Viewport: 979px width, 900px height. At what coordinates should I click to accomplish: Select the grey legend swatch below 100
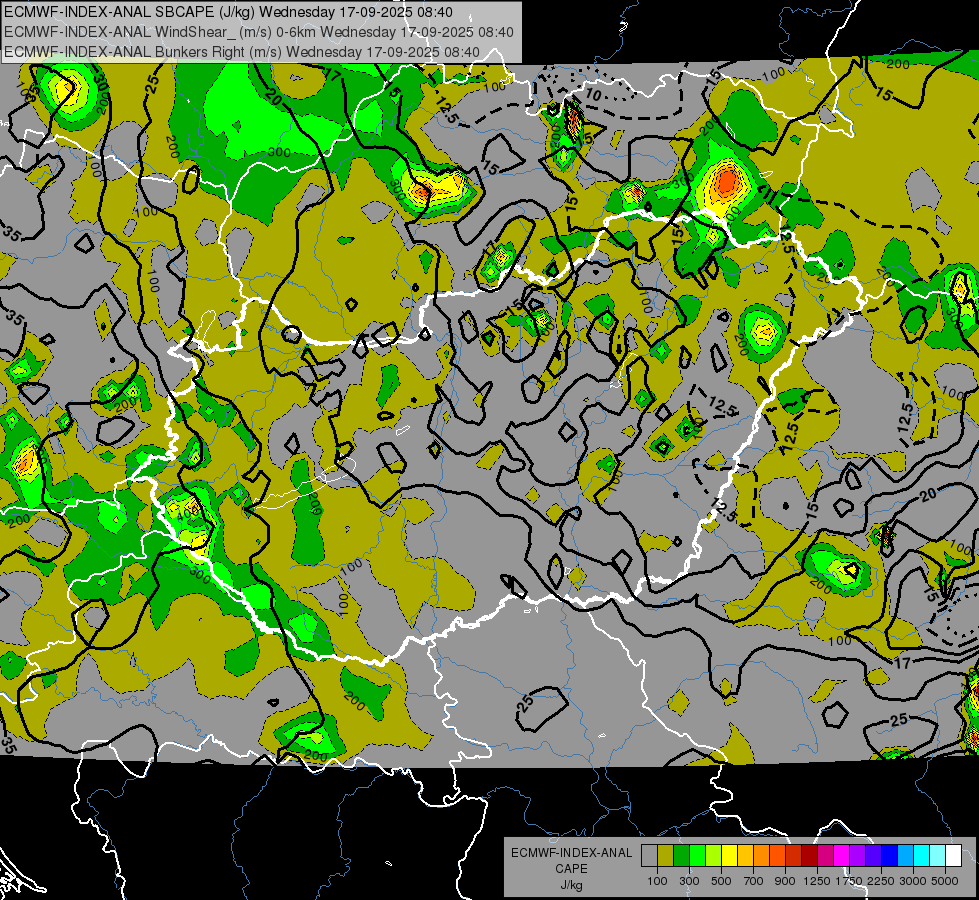(x=649, y=855)
